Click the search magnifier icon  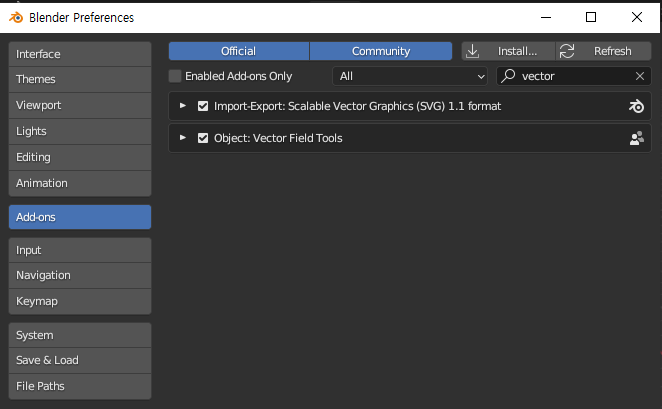tap(508, 76)
